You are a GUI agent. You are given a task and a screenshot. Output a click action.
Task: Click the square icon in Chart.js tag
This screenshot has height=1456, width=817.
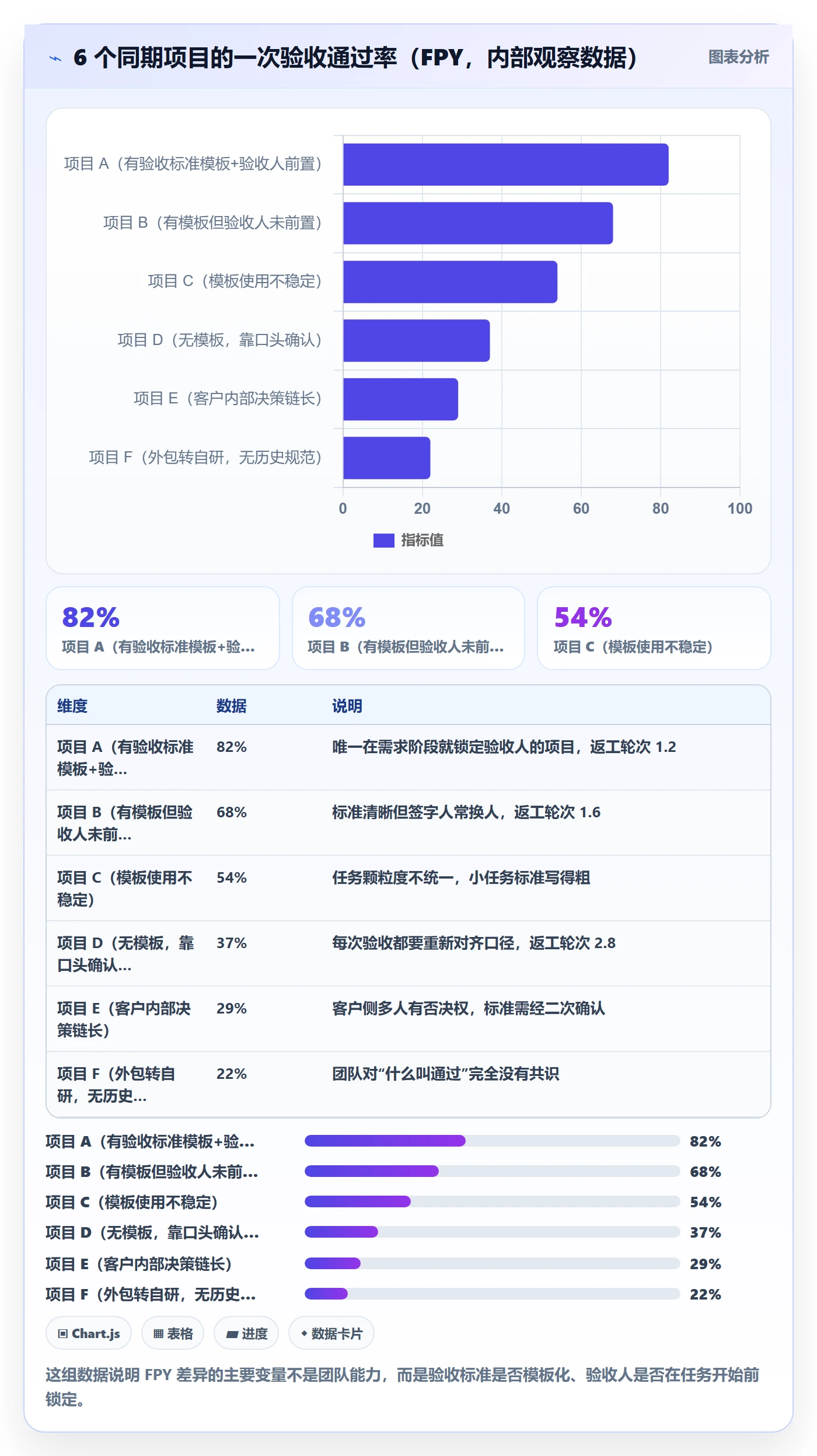pyautogui.click(x=63, y=1334)
